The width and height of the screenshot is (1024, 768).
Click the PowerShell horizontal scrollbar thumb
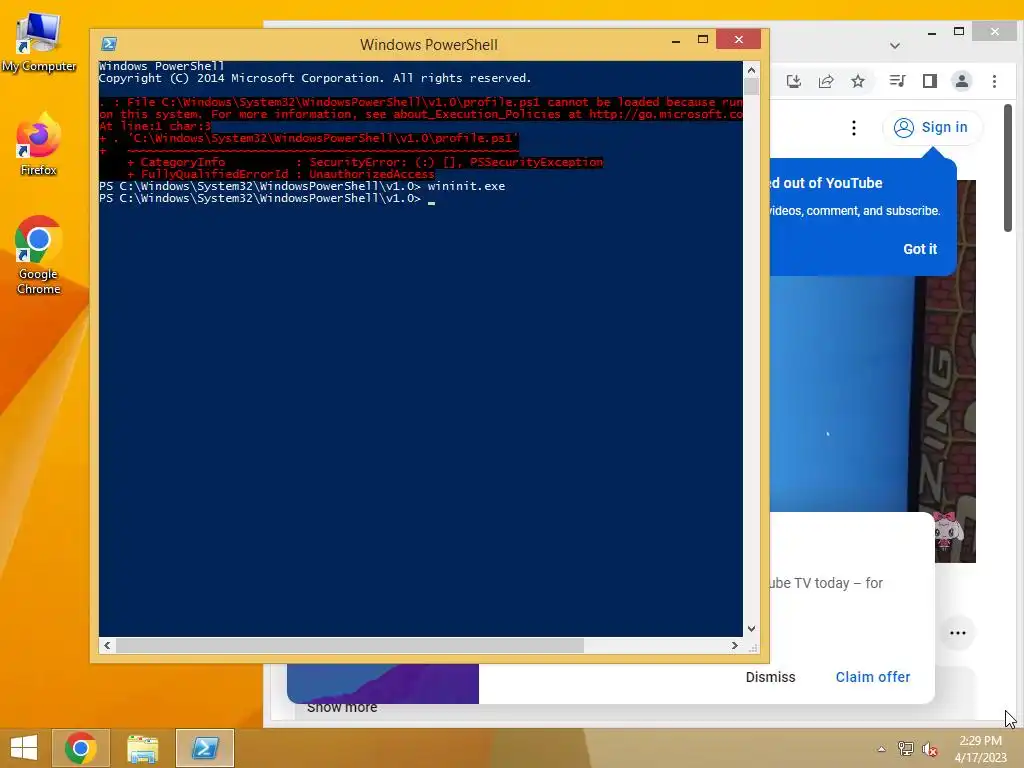pos(349,646)
